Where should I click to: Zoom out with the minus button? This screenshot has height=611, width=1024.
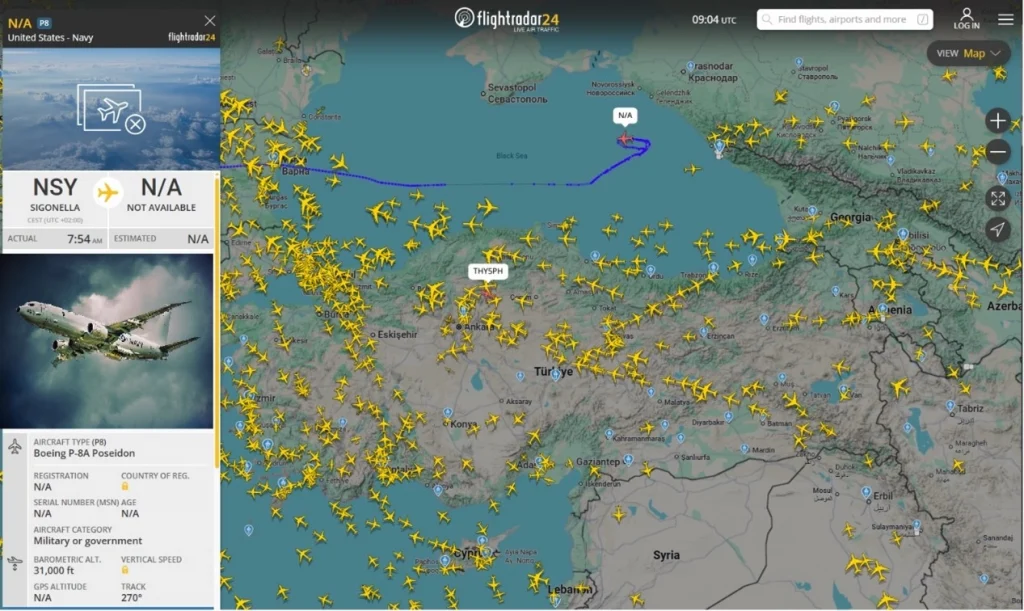(x=997, y=152)
